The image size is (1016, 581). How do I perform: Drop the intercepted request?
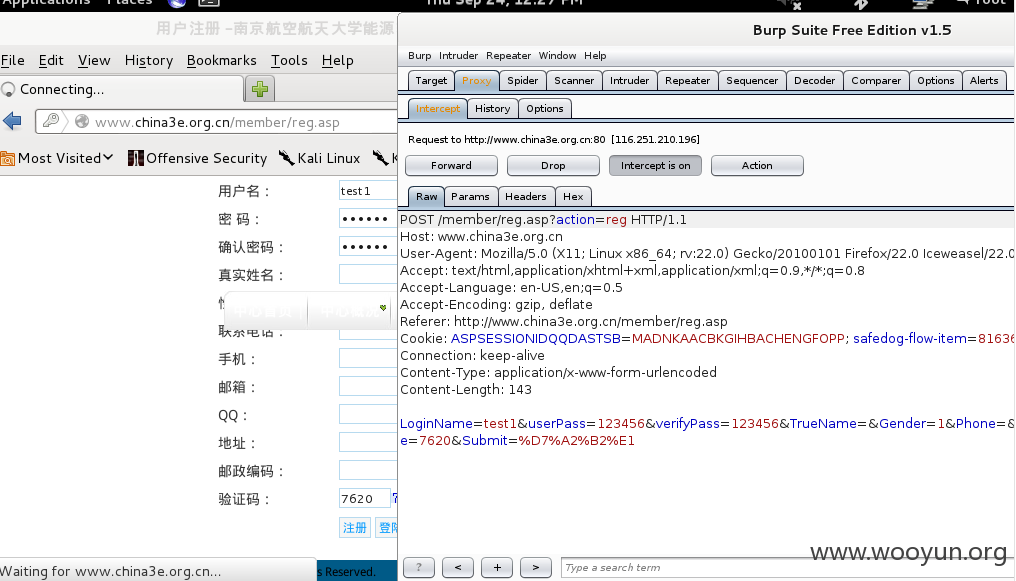pos(553,165)
